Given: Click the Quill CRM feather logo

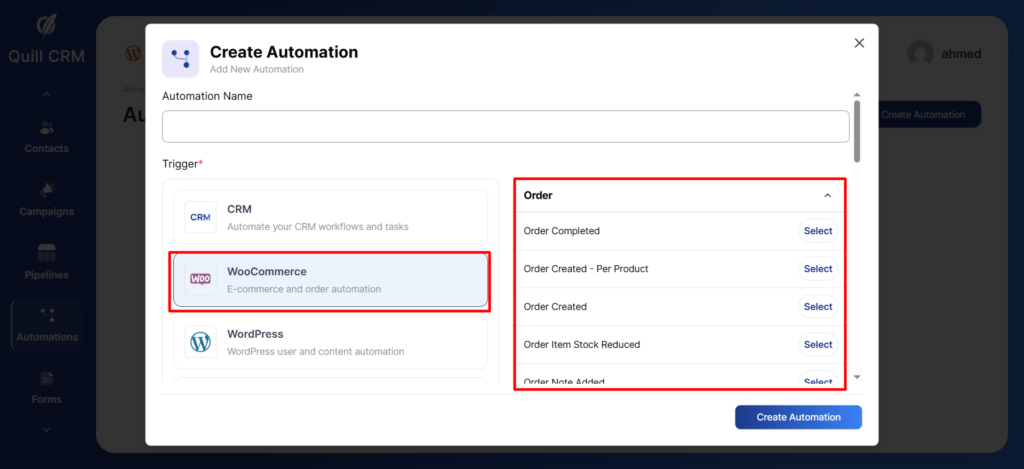Looking at the screenshot, I should pos(46,26).
